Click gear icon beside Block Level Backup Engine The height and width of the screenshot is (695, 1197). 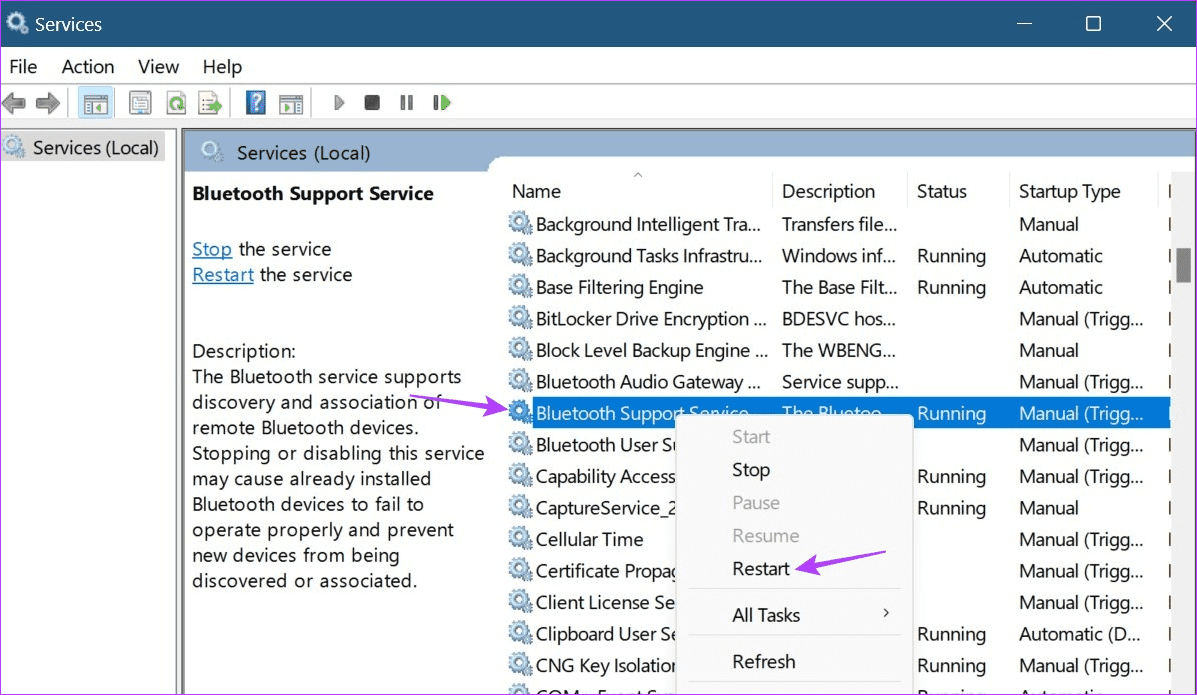point(520,349)
